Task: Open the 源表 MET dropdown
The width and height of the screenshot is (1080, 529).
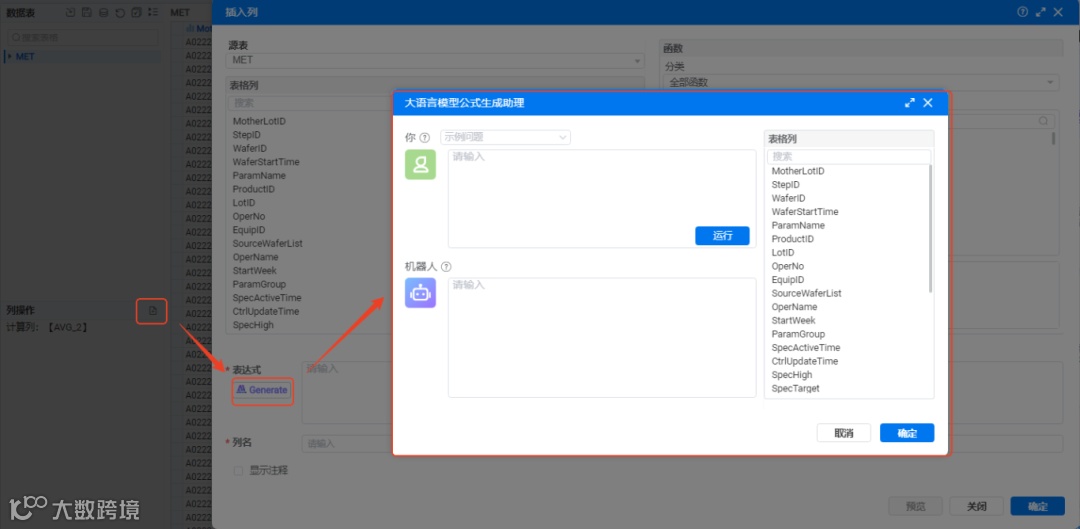Action: pyautogui.click(x=435, y=61)
